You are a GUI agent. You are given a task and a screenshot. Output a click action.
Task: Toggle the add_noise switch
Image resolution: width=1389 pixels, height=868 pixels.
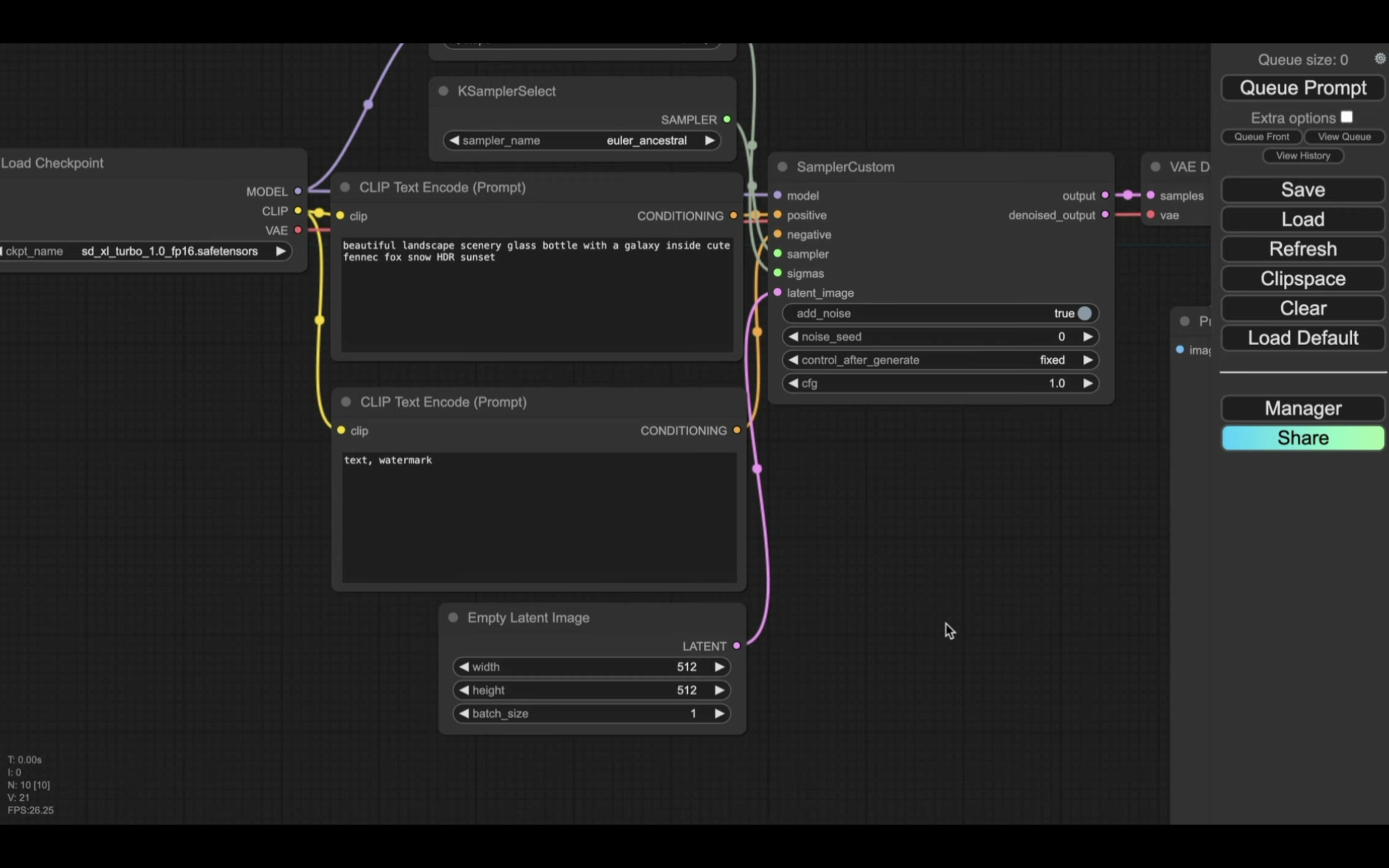pyautogui.click(x=1084, y=313)
